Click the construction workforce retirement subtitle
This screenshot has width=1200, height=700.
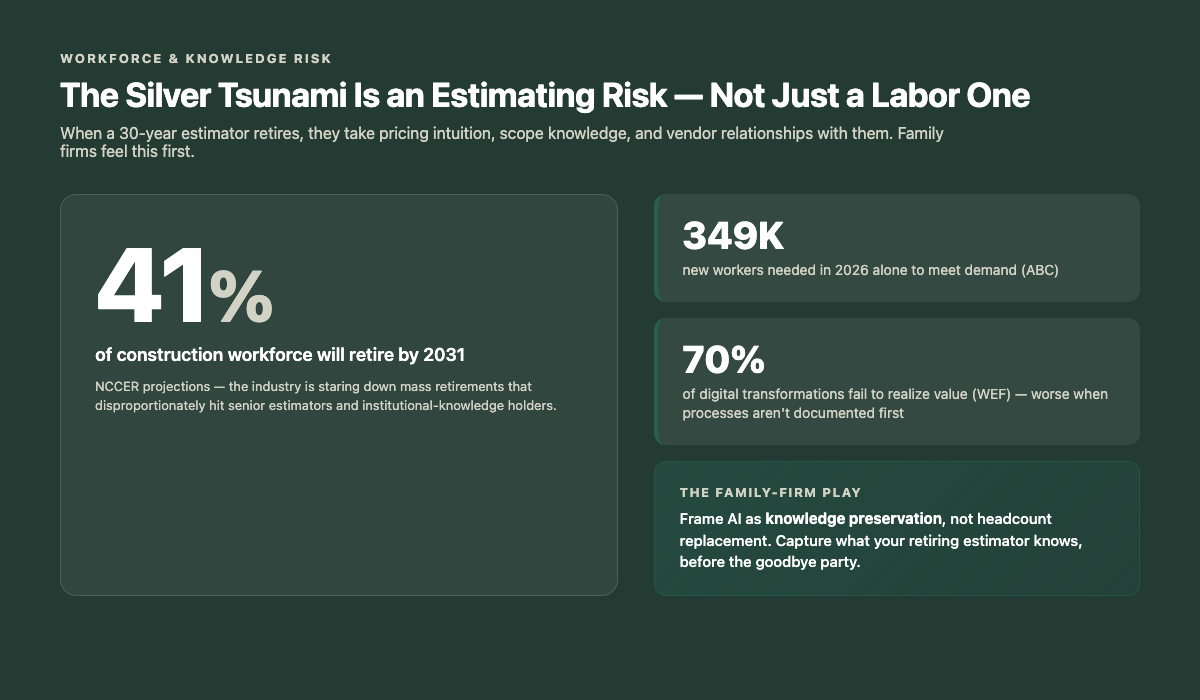tap(280, 354)
